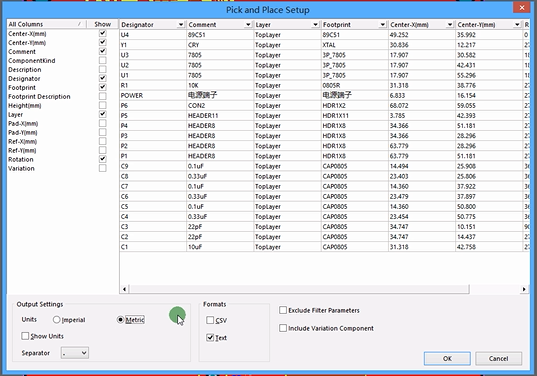Enable the Footprint Description checkbox
The image size is (537, 376).
102,96
